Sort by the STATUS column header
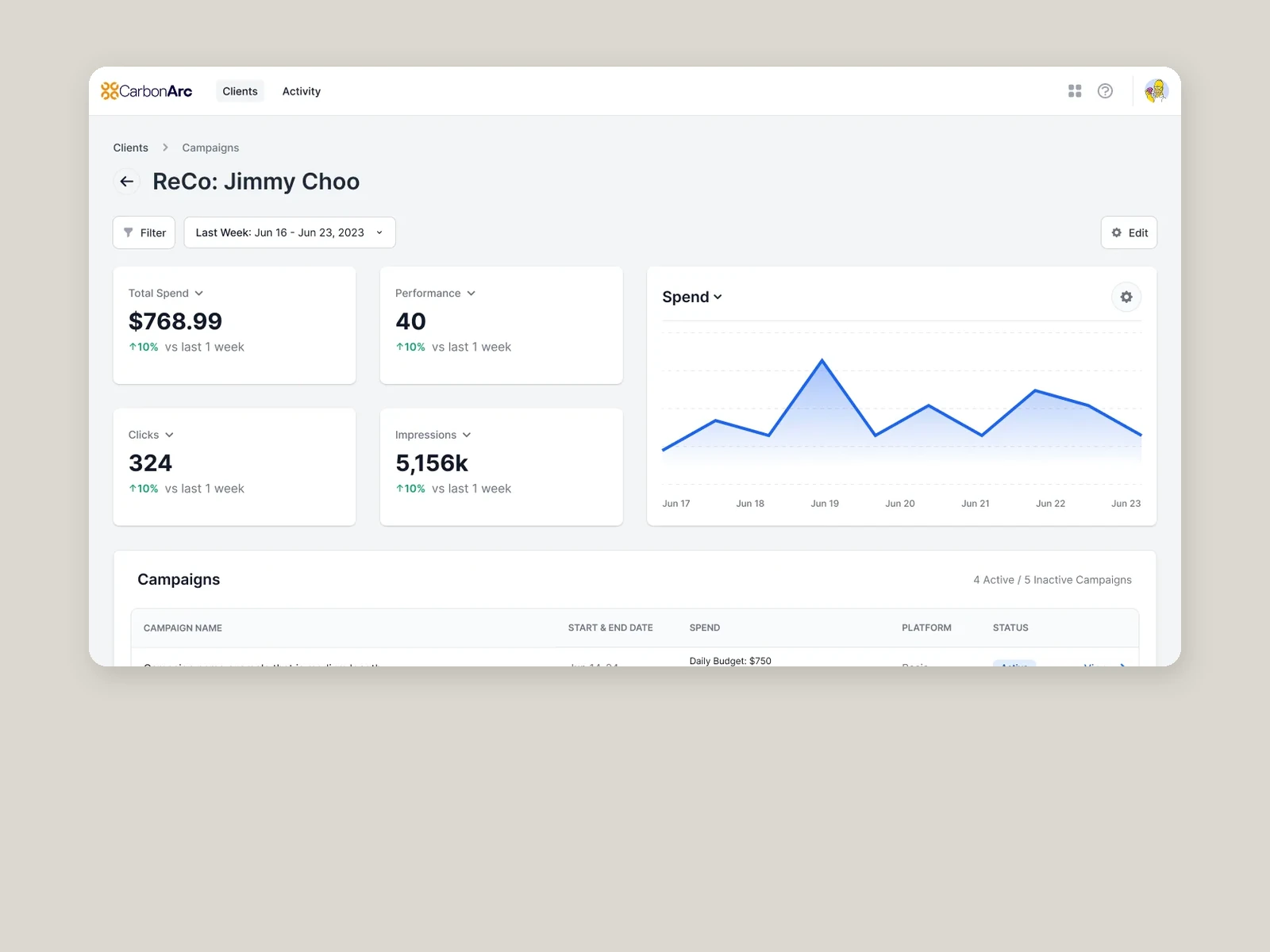This screenshot has width=1270, height=952. 1010,628
